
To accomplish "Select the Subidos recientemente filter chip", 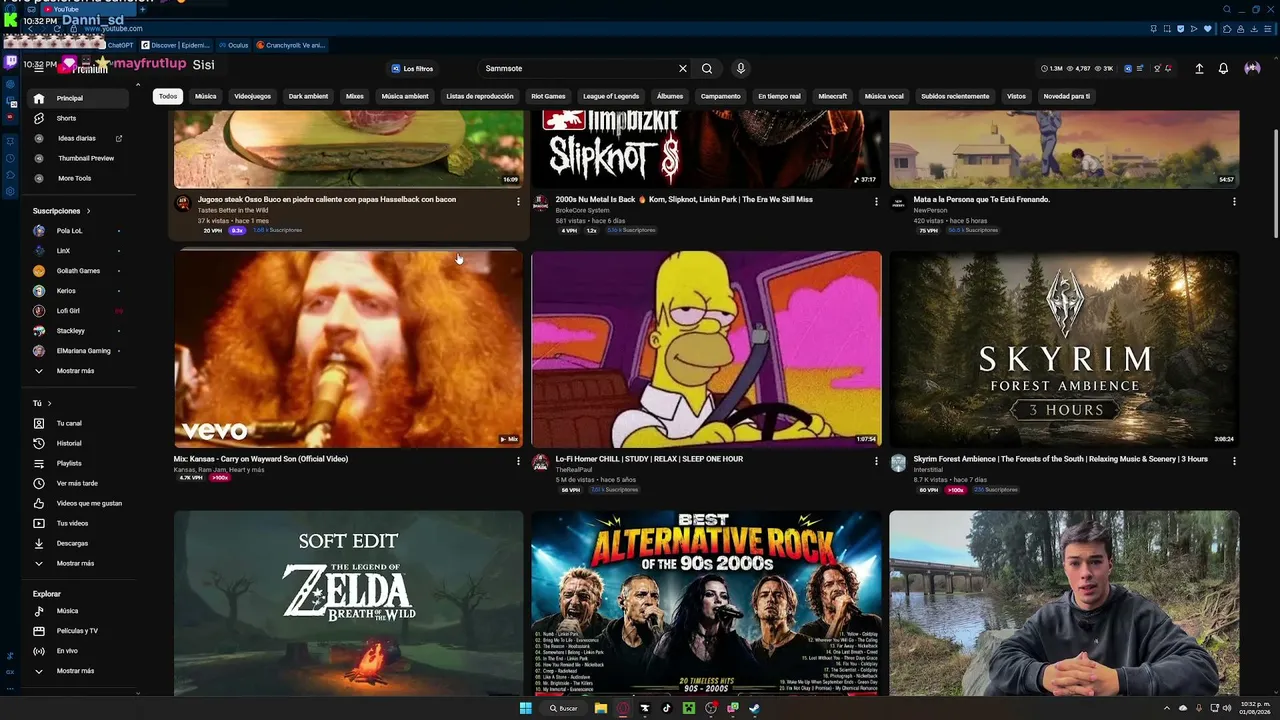I will 955,96.
